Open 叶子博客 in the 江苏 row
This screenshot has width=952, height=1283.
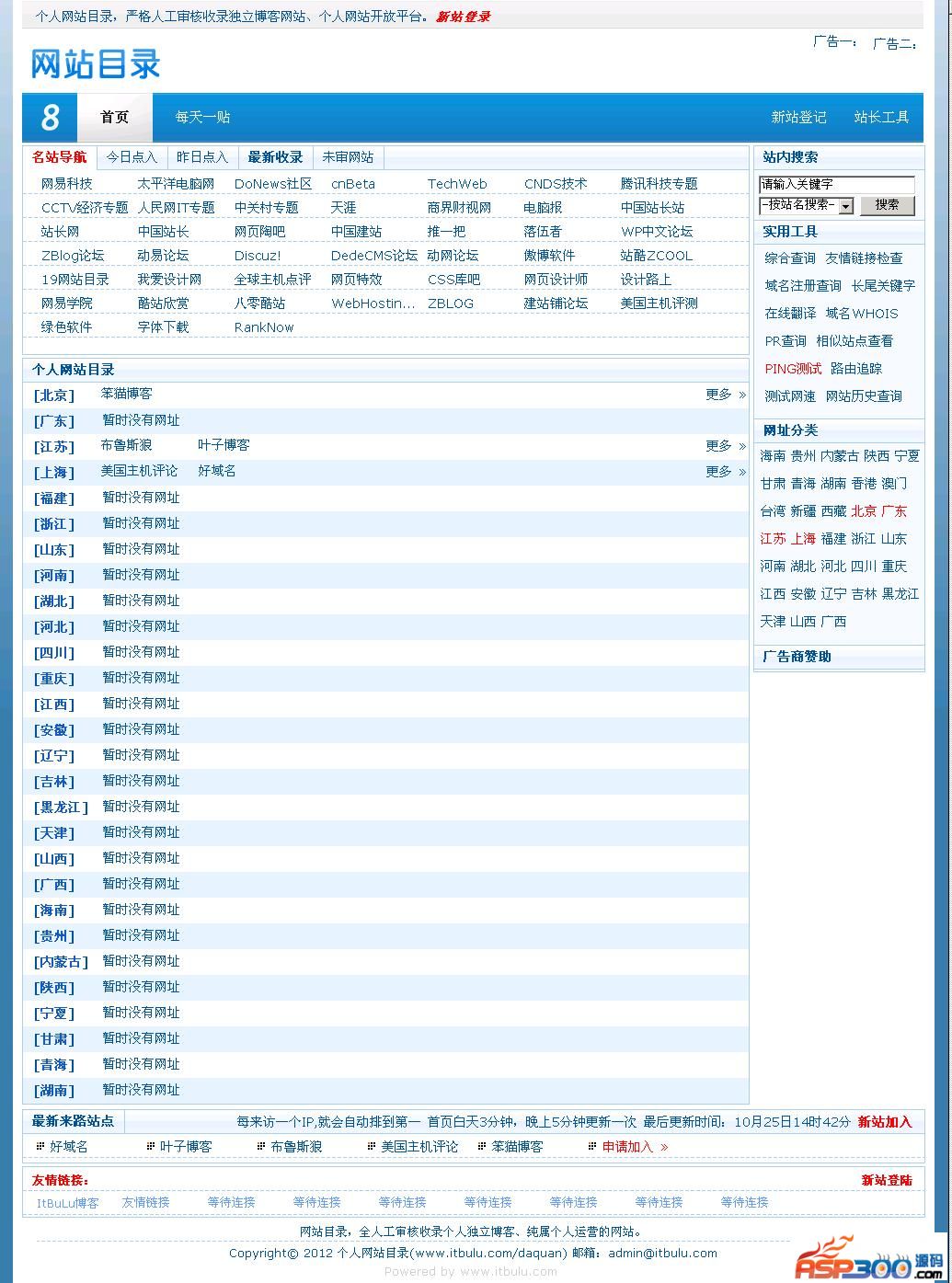coord(224,445)
